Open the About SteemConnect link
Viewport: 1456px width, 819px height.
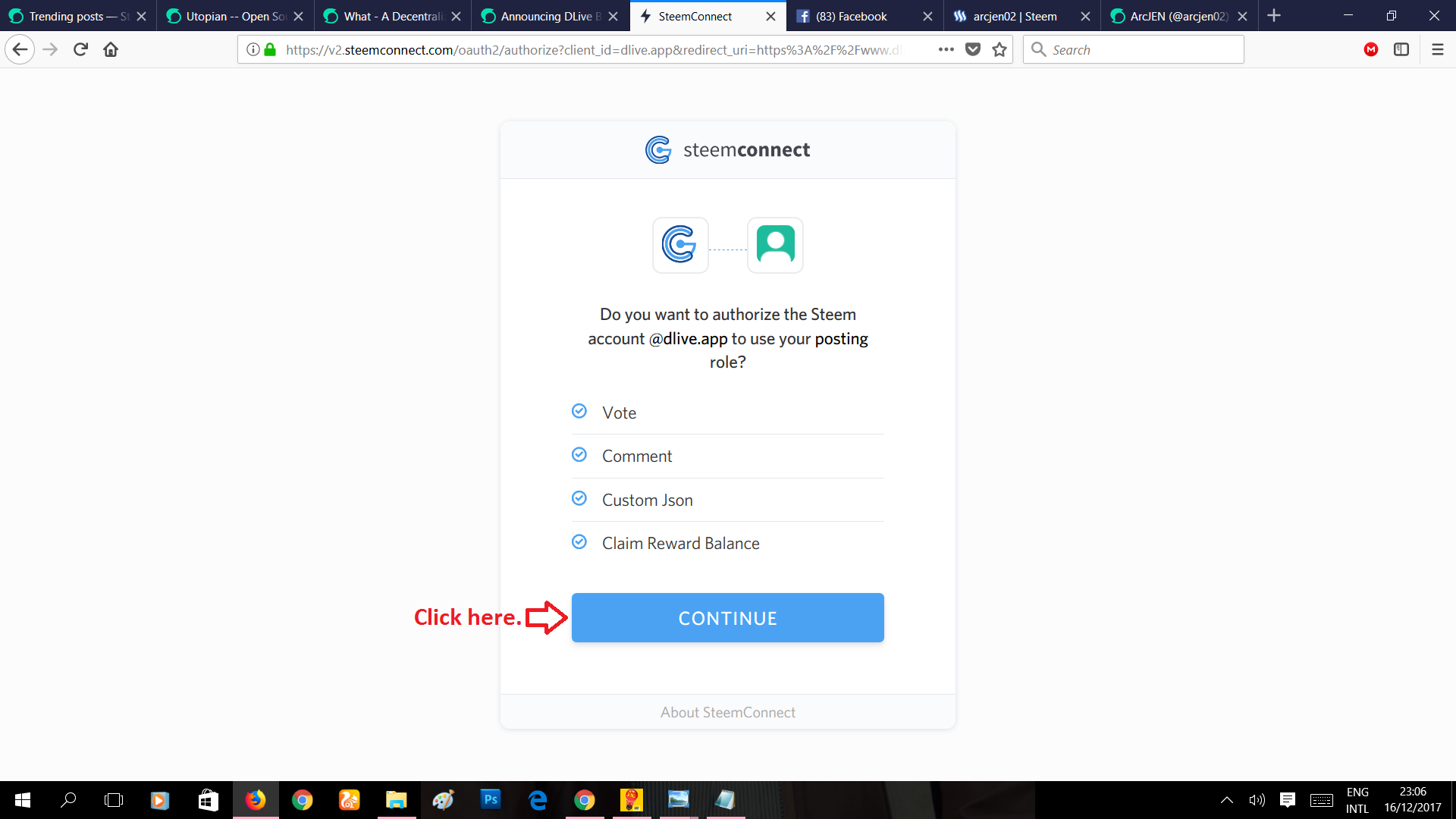(x=727, y=712)
